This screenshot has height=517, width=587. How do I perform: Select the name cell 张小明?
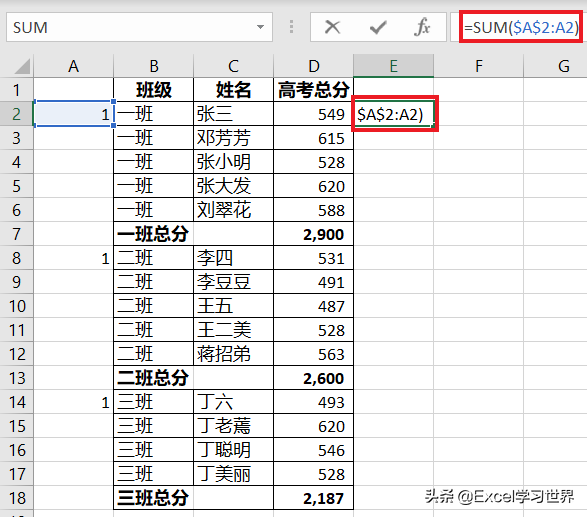233,162
